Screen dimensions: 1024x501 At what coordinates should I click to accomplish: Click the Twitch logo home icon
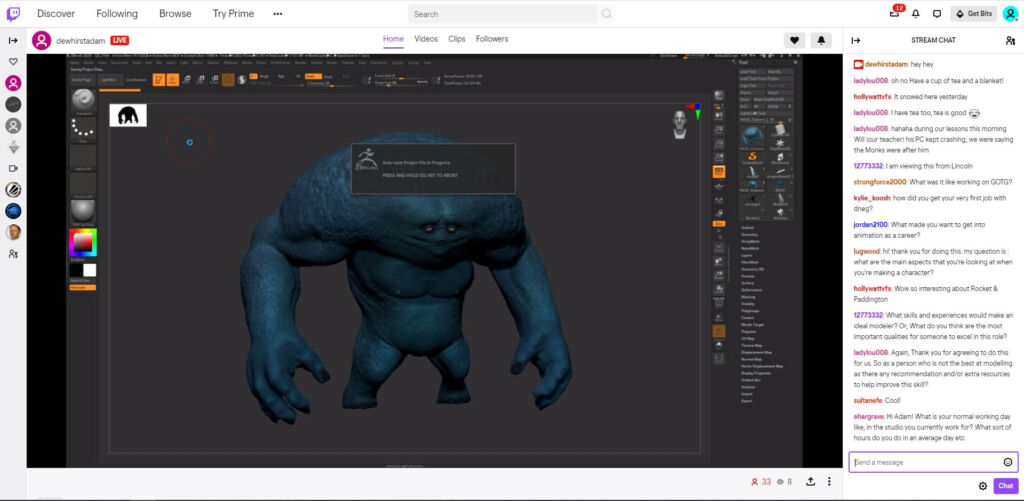tap(13, 14)
